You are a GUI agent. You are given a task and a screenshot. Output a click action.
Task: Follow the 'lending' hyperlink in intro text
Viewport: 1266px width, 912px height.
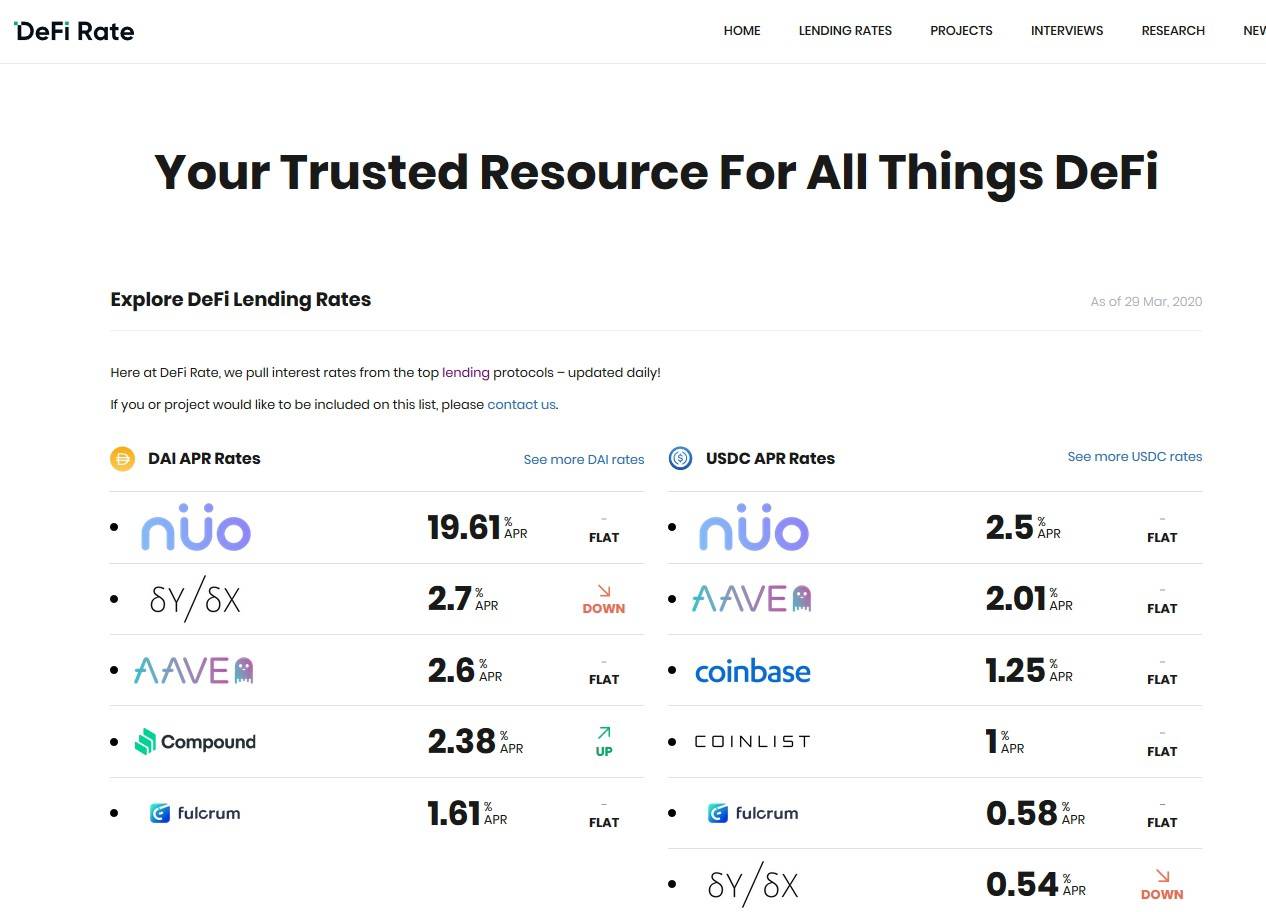click(466, 373)
